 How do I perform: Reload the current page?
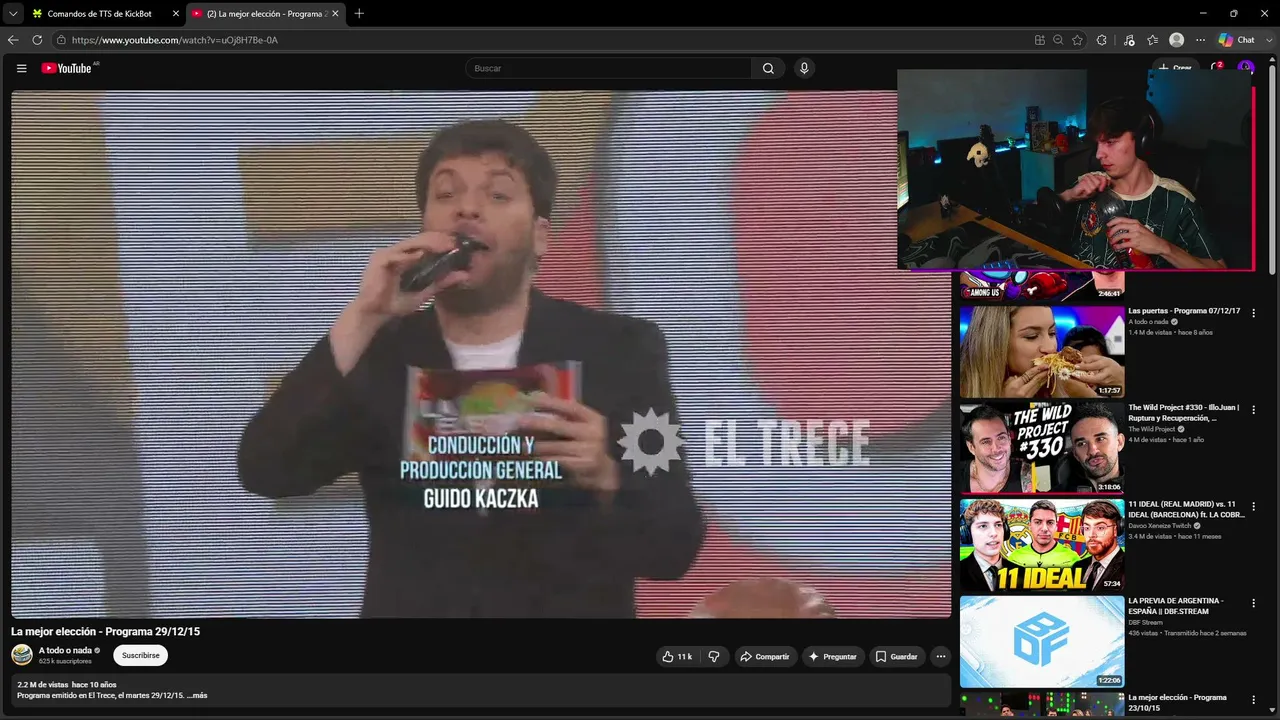pyautogui.click(x=37, y=40)
